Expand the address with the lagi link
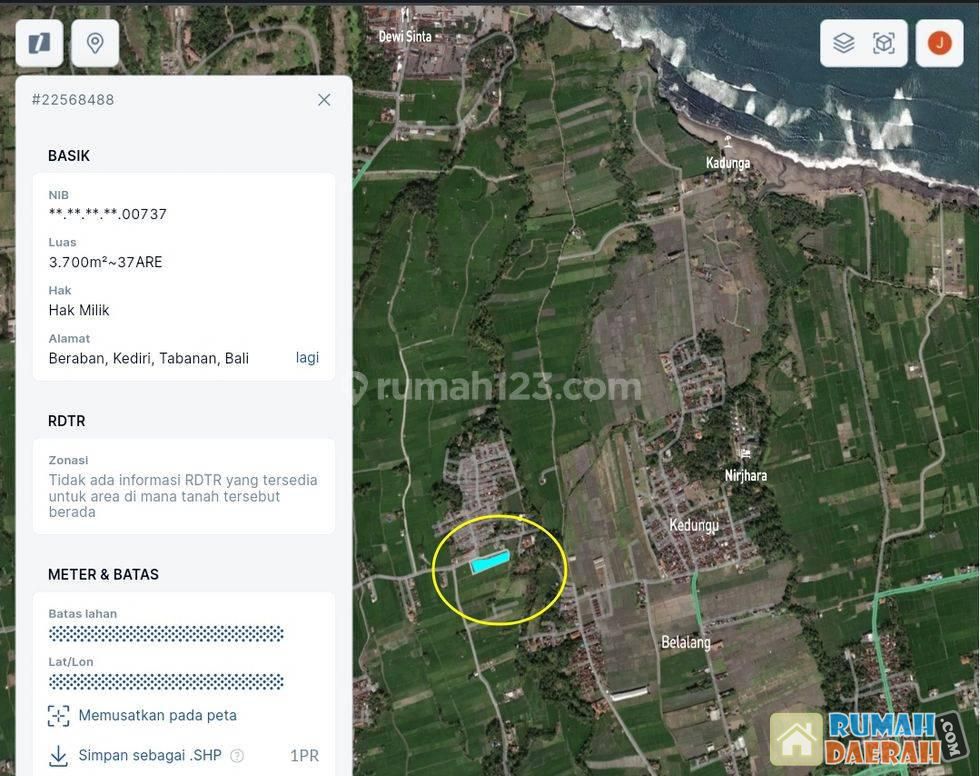Viewport: 980px width, 776px height. tap(307, 358)
